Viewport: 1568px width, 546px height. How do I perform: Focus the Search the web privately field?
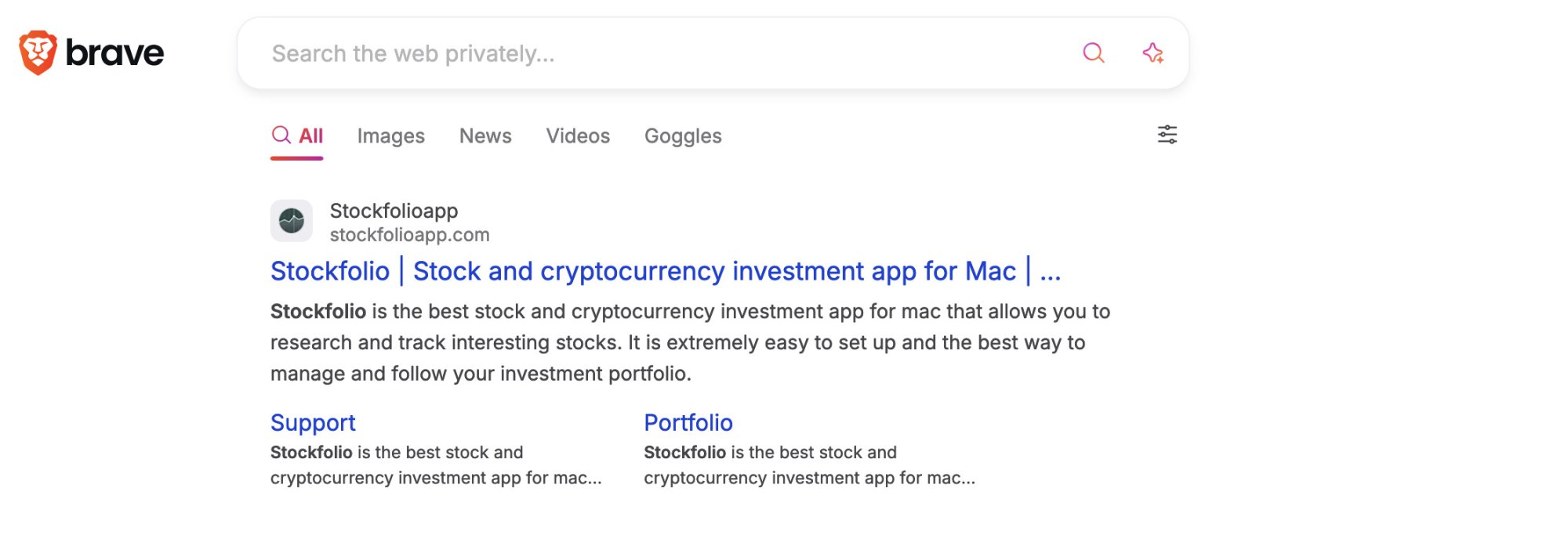coord(666,53)
